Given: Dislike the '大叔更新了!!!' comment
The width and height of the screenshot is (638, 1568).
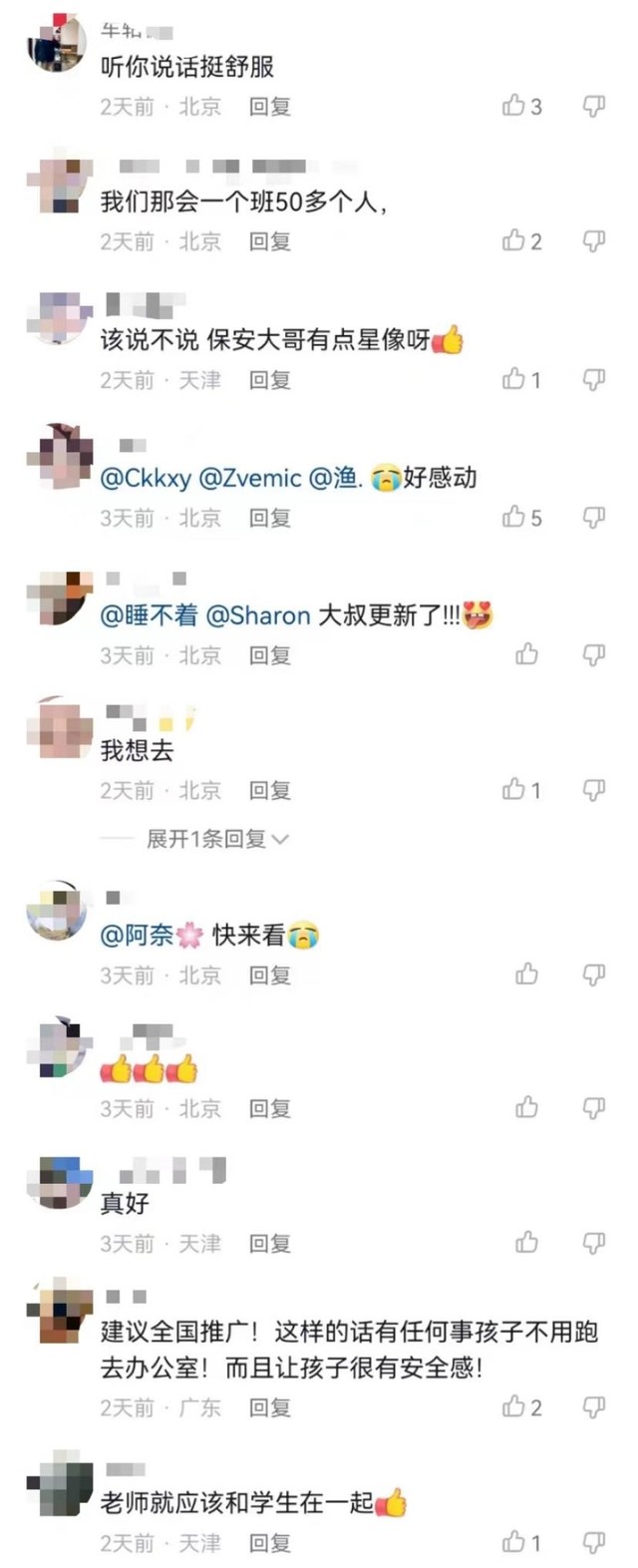Looking at the screenshot, I should [594, 654].
